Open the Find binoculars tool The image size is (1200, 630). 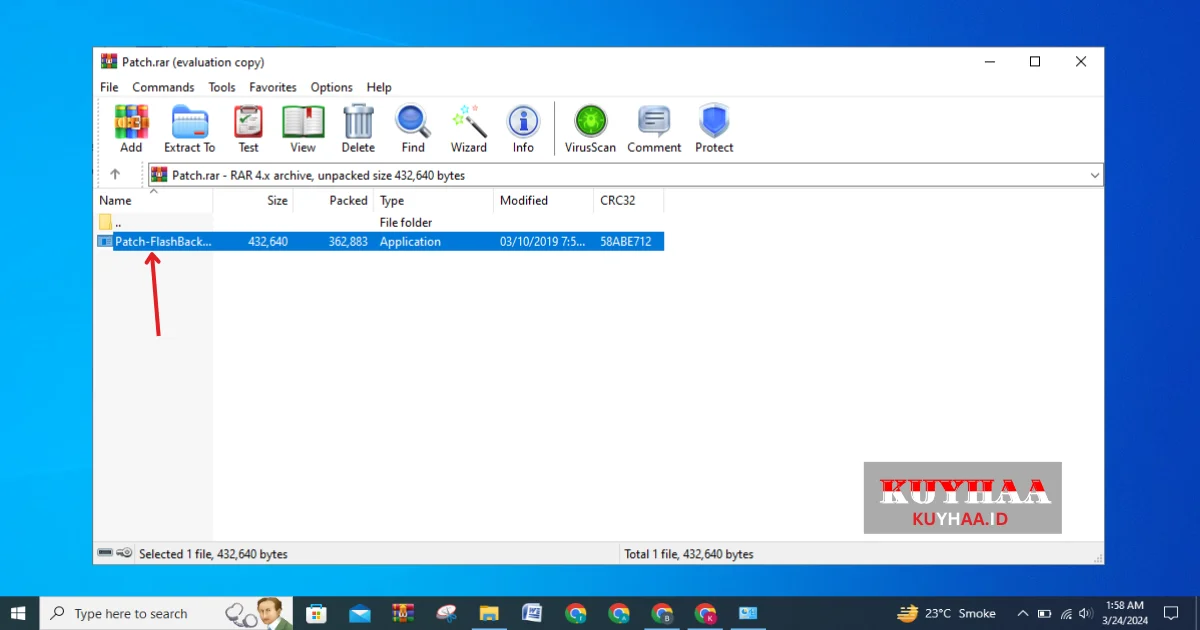point(413,129)
